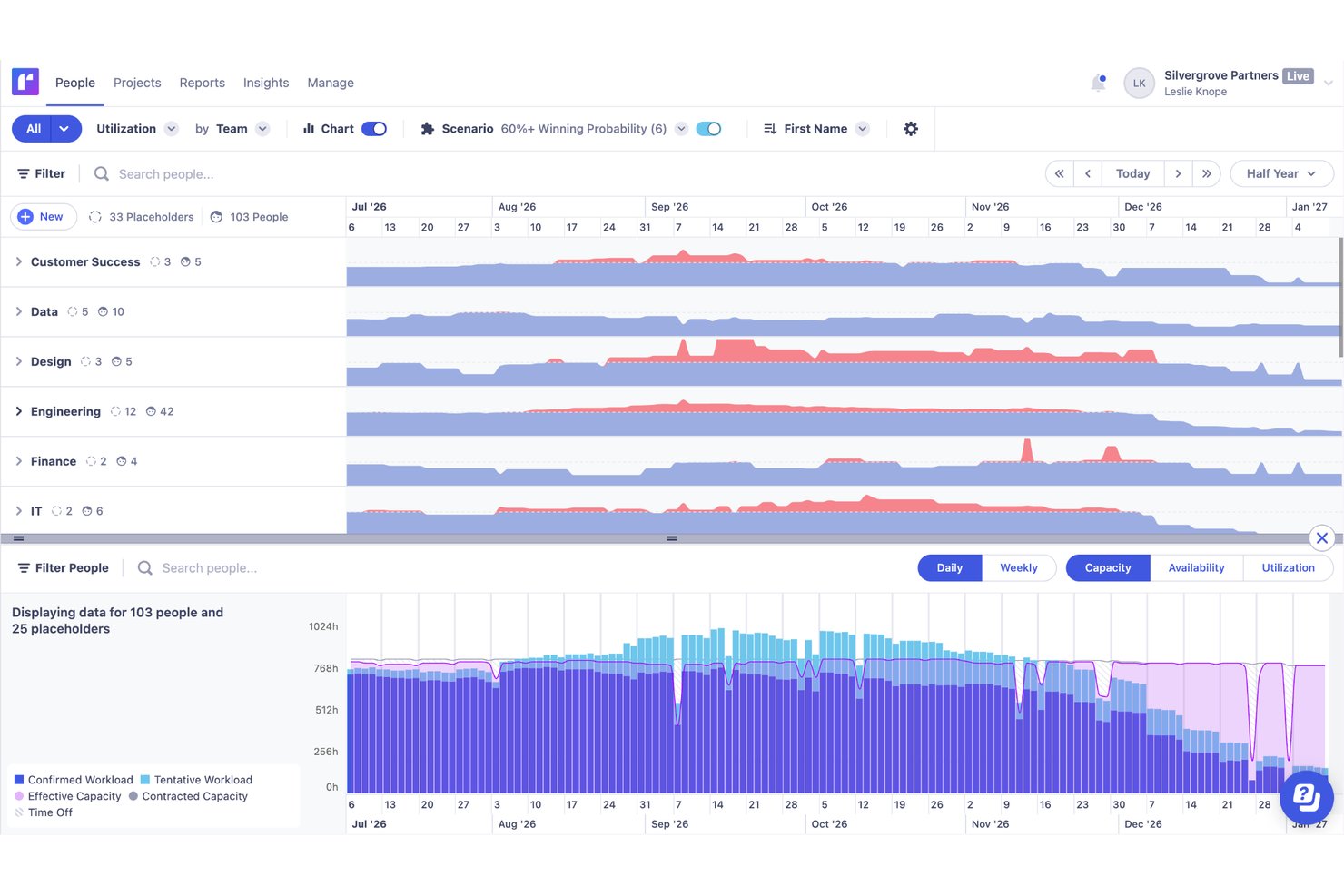Go to People tab
Viewport: 1344px width, 896px height.
click(75, 83)
